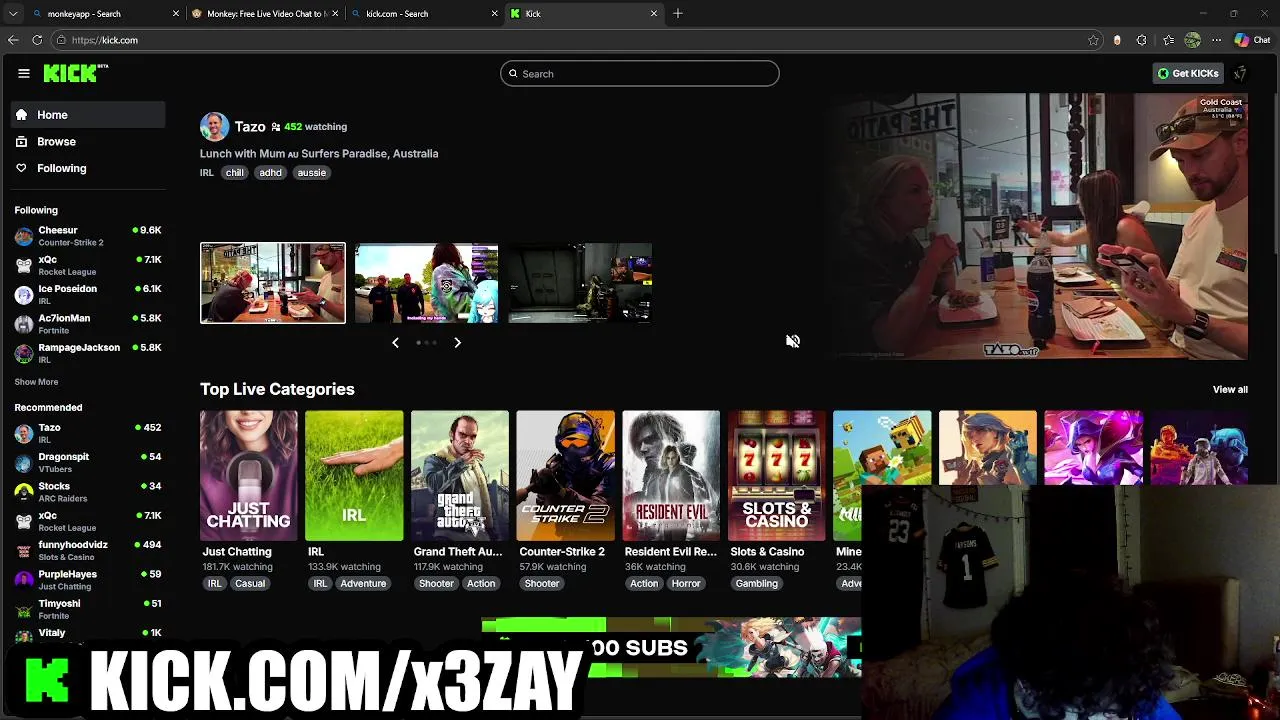The image size is (1280, 720).
Task: Open Timyoshi in Recommended list
Action: coord(88,609)
